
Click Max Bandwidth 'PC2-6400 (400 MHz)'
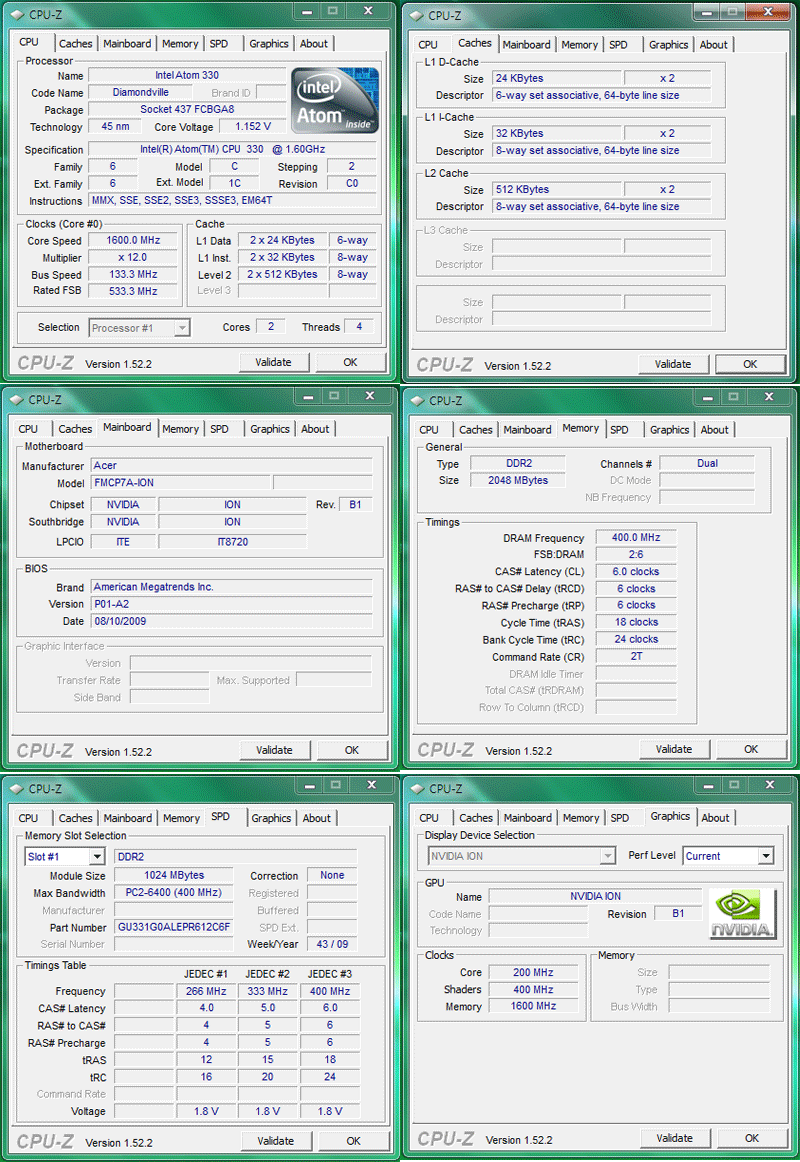(x=174, y=893)
